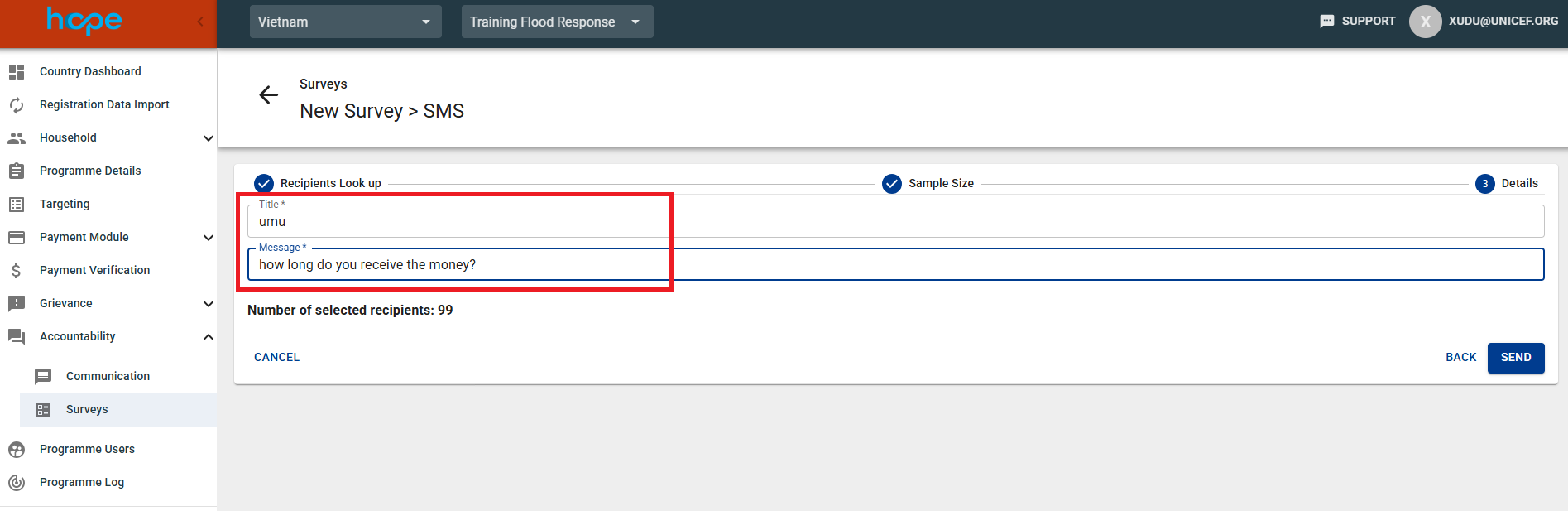The height and width of the screenshot is (511, 1568).
Task: Open the Vietnam country dropdown
Action: 345,22
